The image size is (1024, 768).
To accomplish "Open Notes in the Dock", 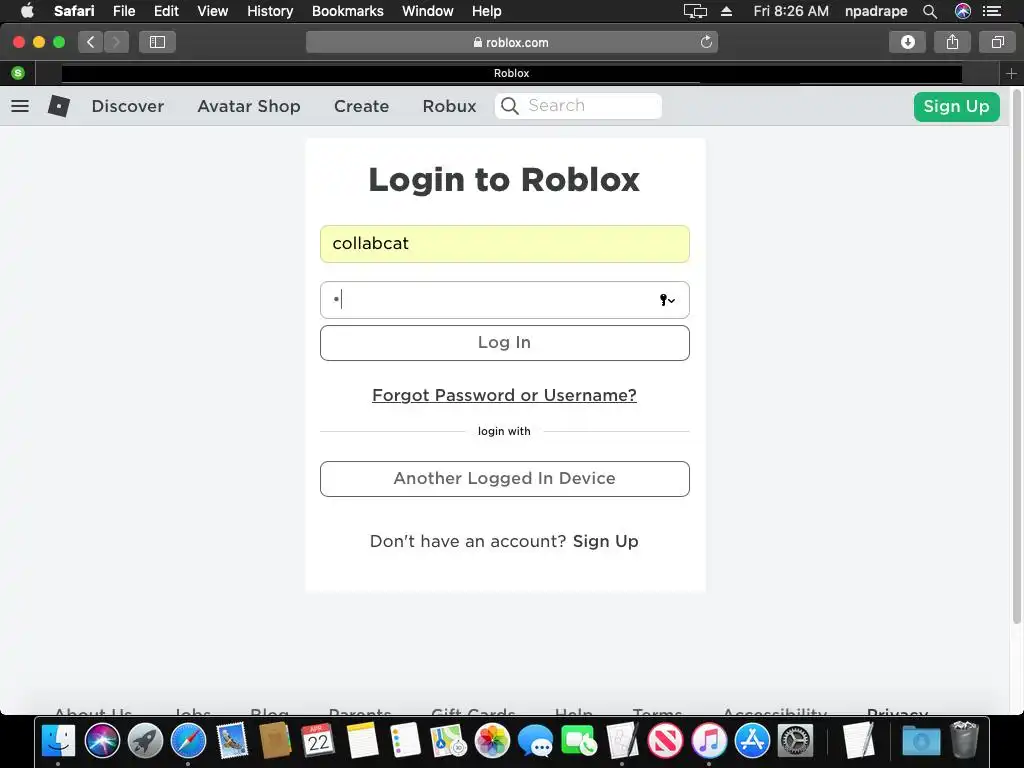I will click(362, 741).
